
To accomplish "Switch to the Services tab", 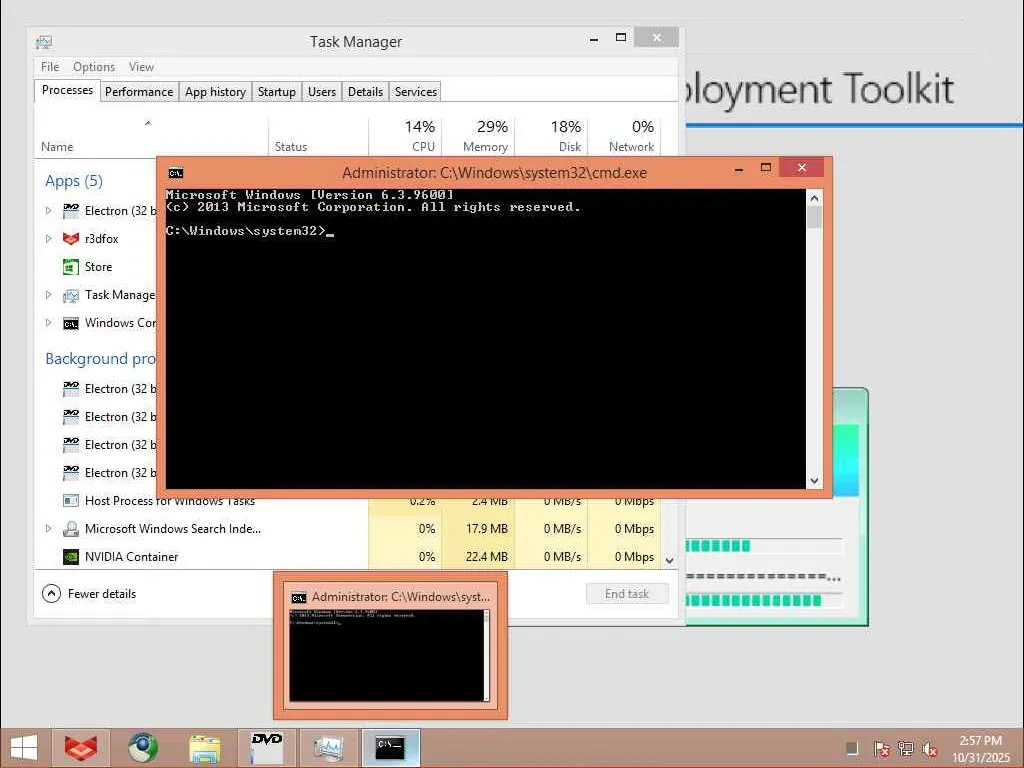I will click(415, 92).
